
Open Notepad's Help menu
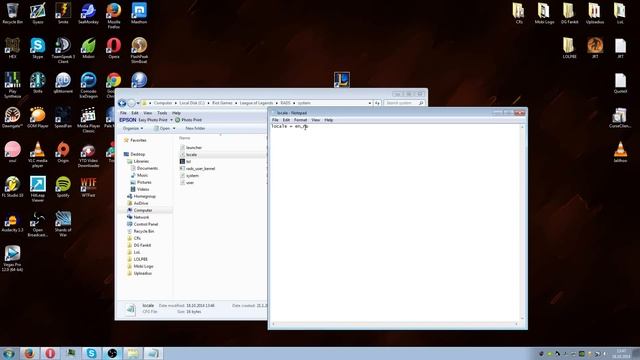coord(329,120)
